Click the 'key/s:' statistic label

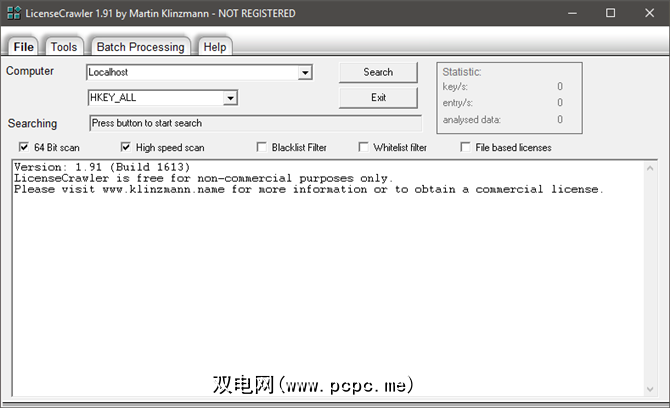pos(455,87)
